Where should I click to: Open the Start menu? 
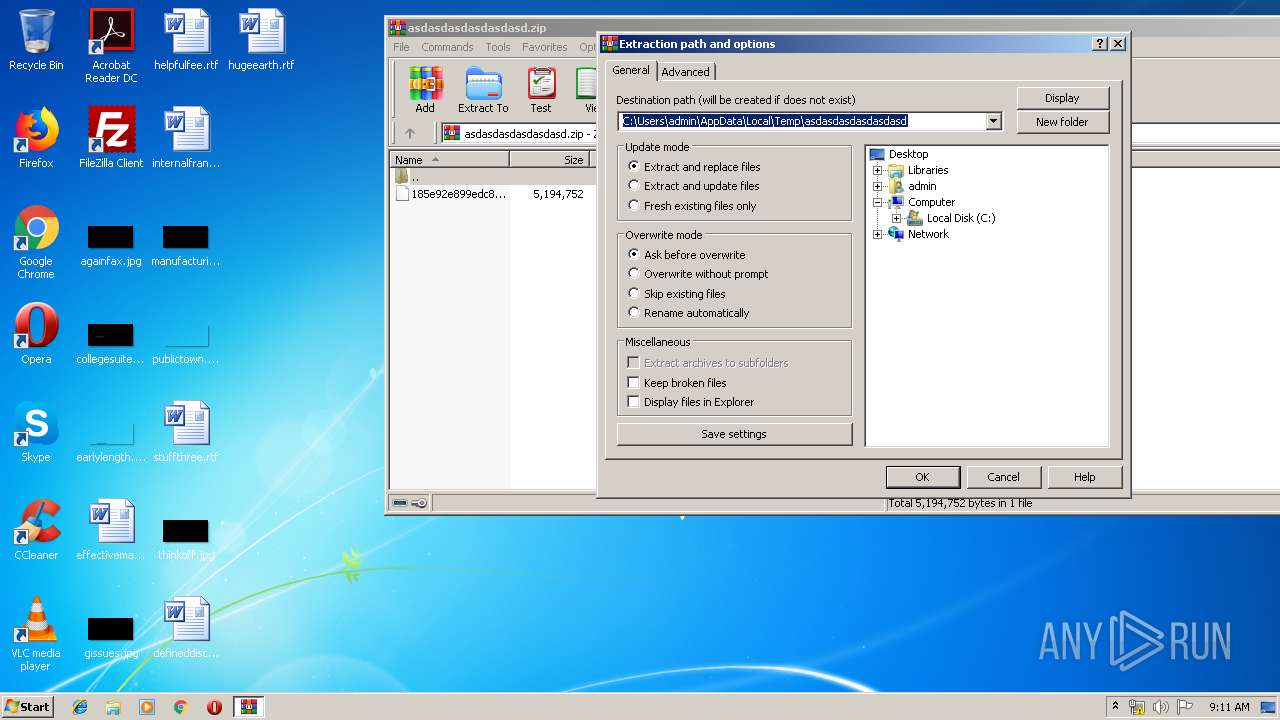click(28, 707)
